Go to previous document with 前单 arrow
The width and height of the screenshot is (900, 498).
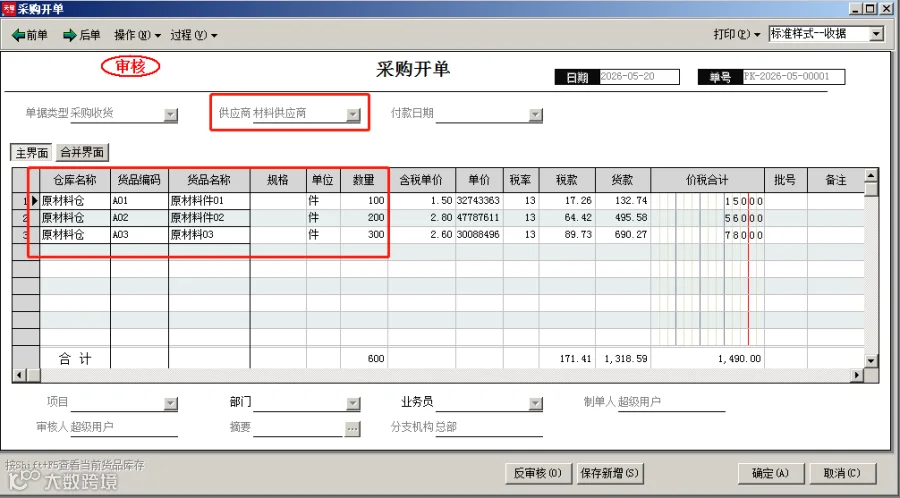(30, 35)
